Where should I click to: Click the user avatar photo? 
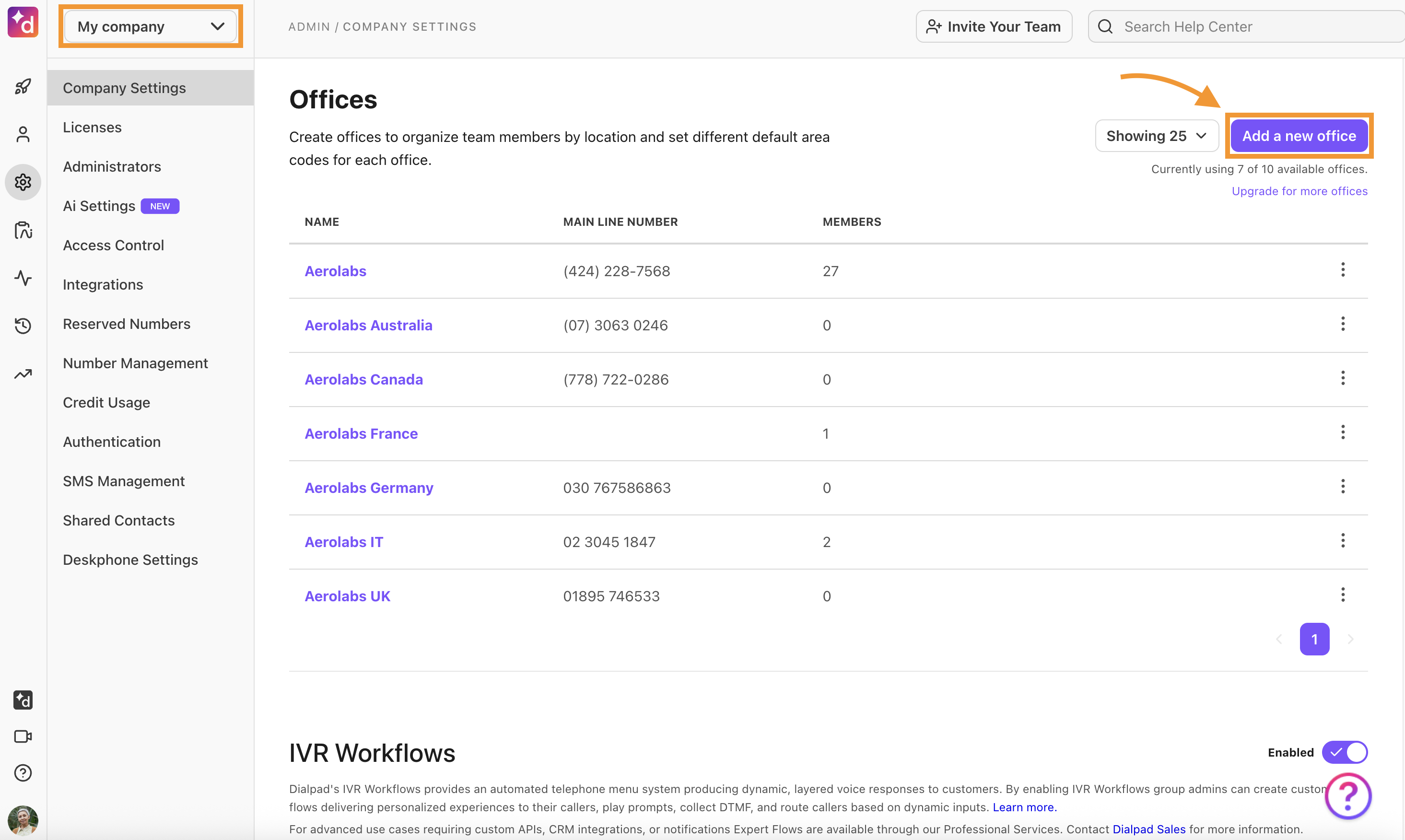click(x=23, y=821)
